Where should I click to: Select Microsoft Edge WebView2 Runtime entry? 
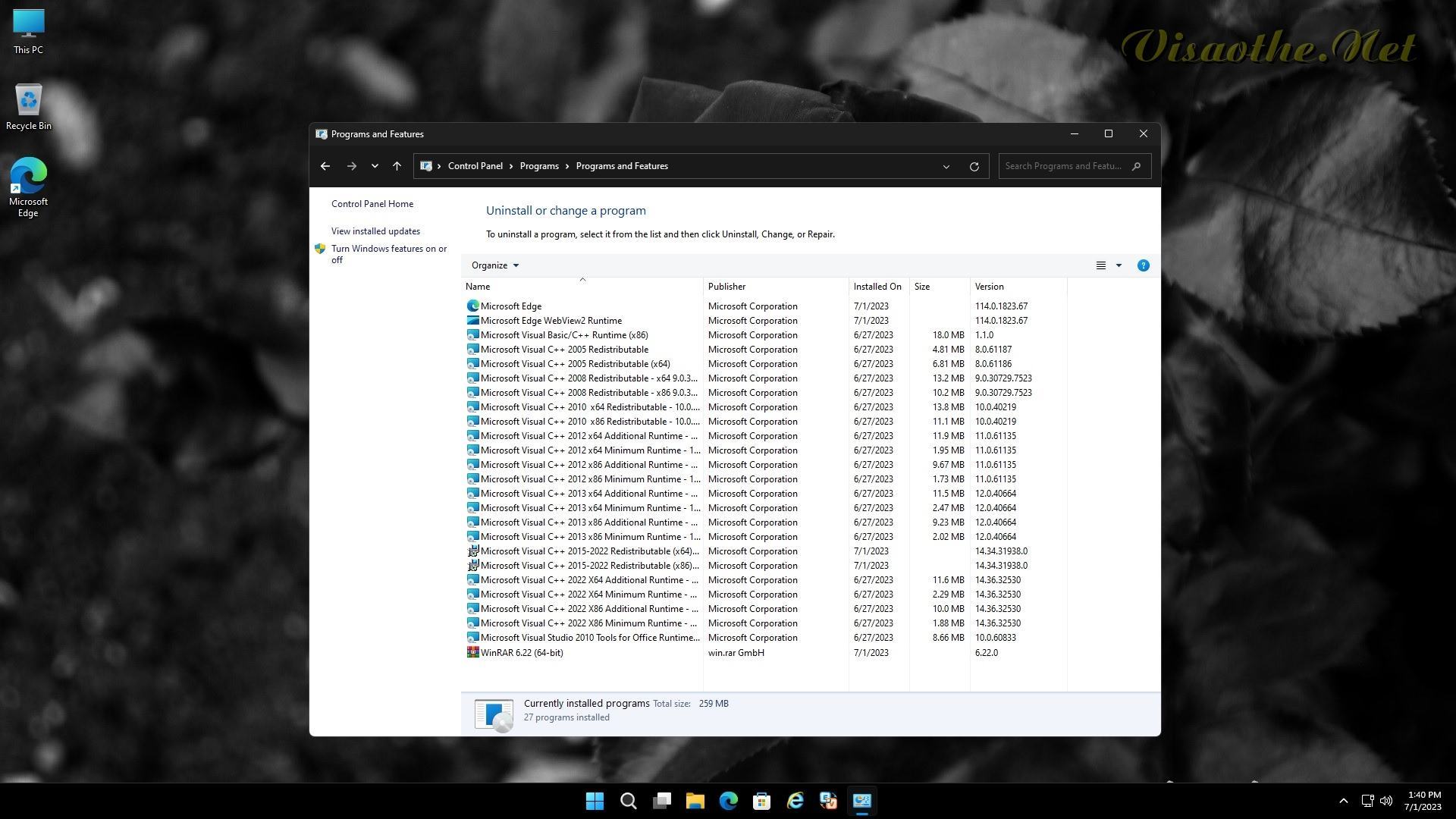click(x=551, y=321)
